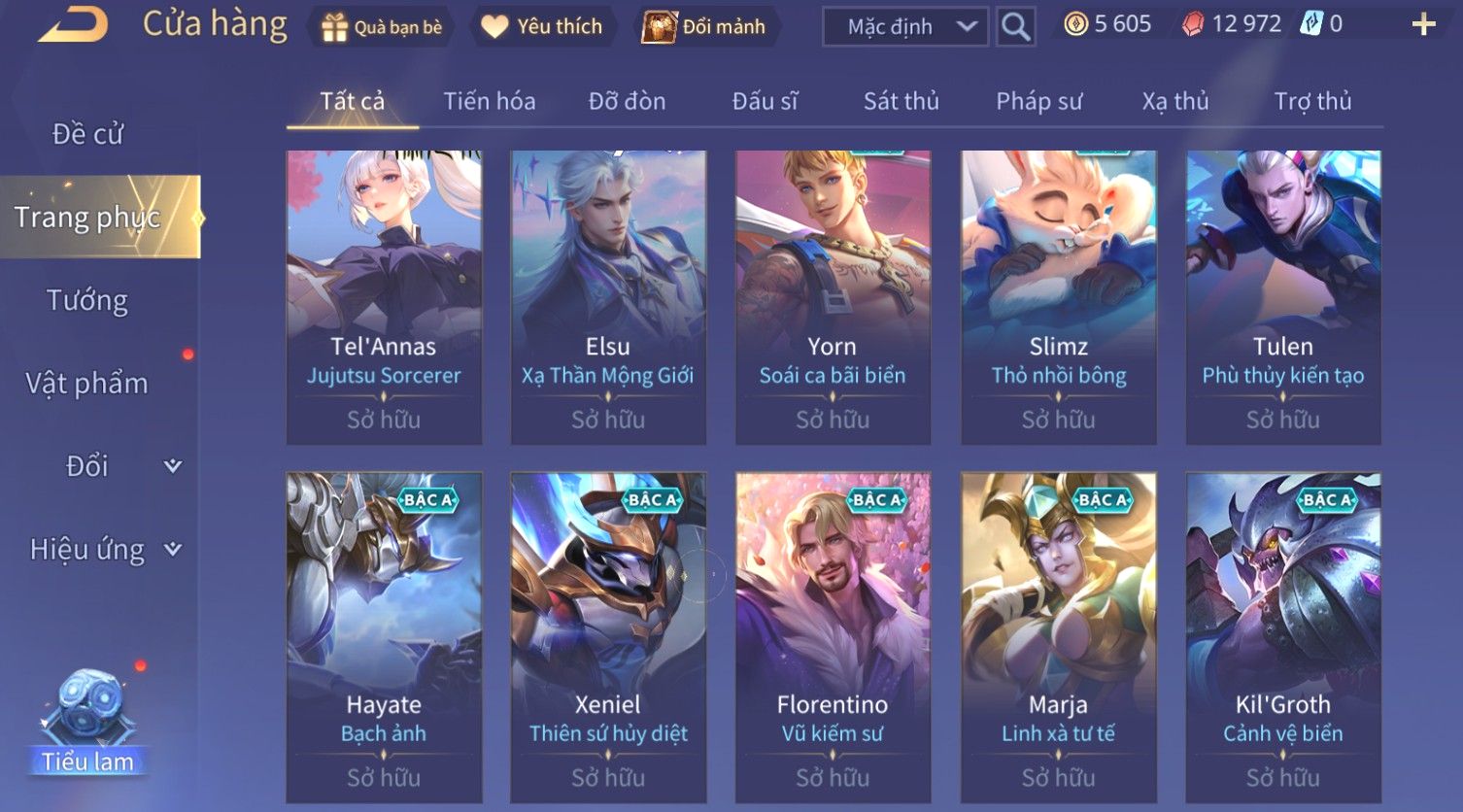Image resolution: width=1463 pixels, height=812 pixels.
Task: Open Vật phẩm in the sidebar
Action: tap(86, 384)
